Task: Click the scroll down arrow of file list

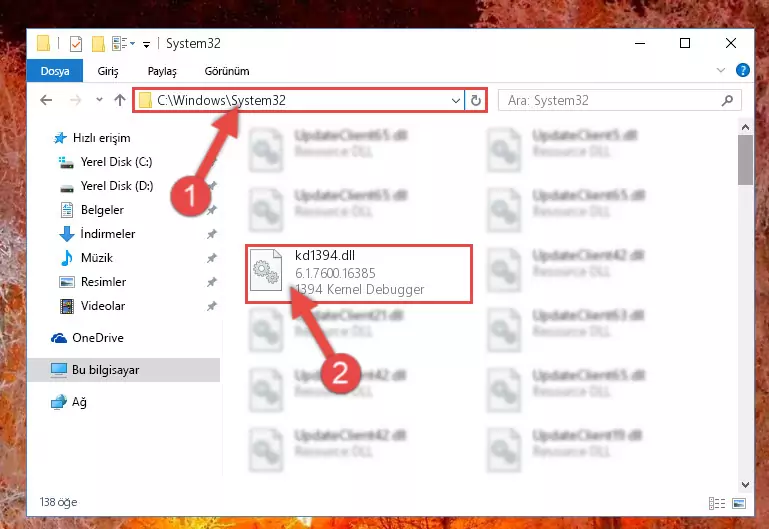Action: pos(745,485)
